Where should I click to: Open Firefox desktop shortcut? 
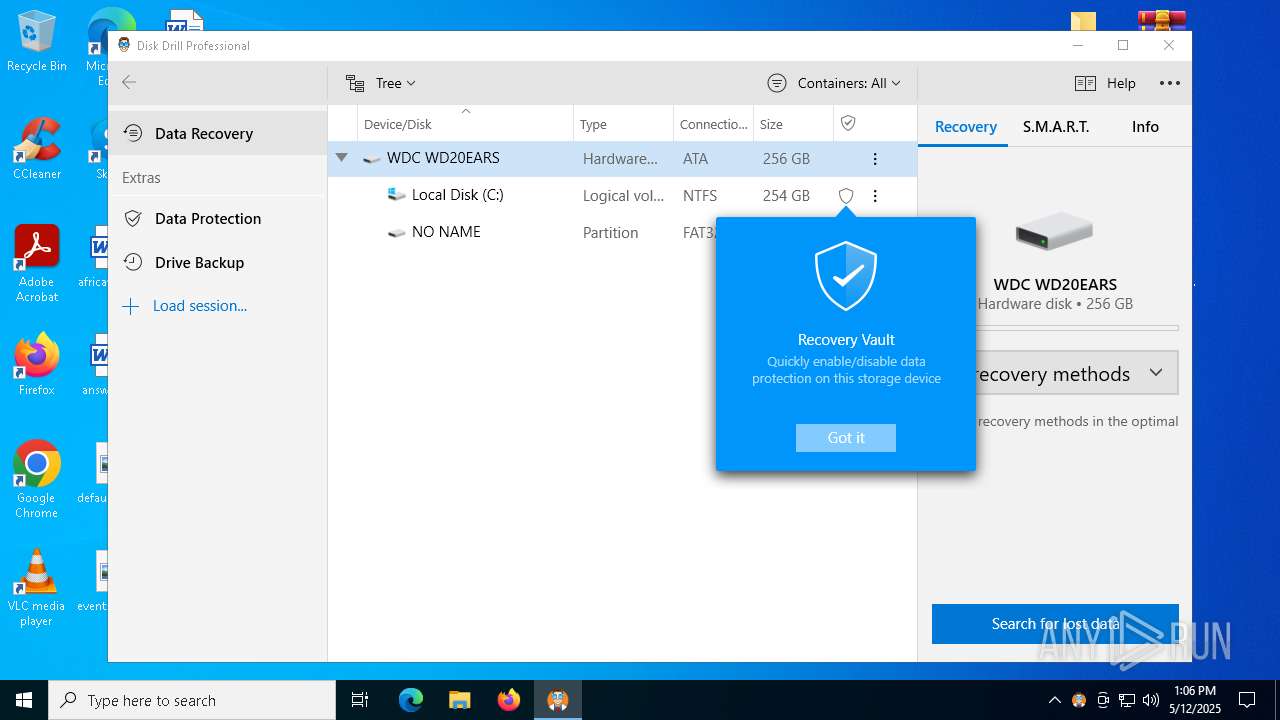point(37,364)
